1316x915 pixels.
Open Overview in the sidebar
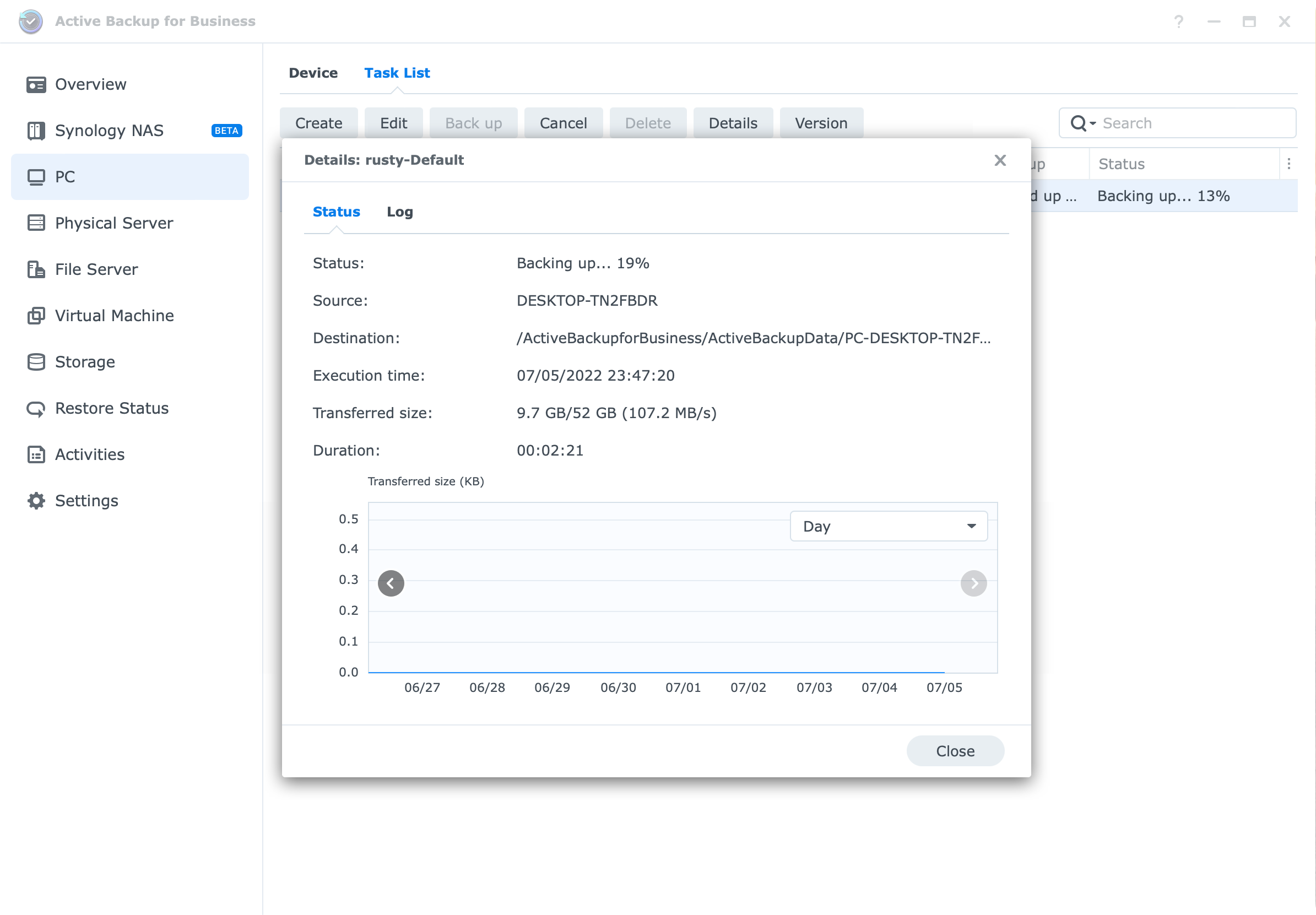pos(129,84)
